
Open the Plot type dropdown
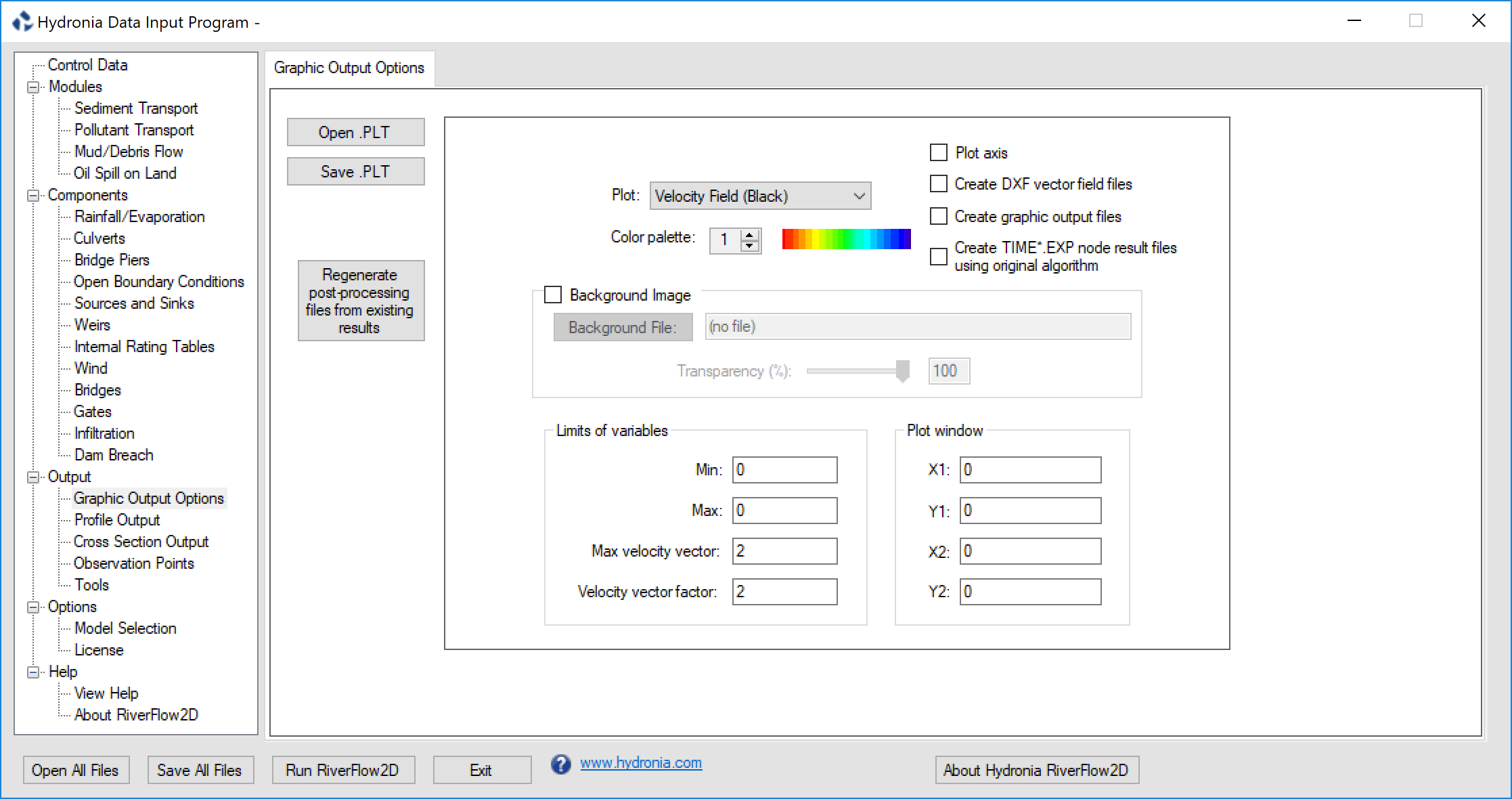click(760, 196)
